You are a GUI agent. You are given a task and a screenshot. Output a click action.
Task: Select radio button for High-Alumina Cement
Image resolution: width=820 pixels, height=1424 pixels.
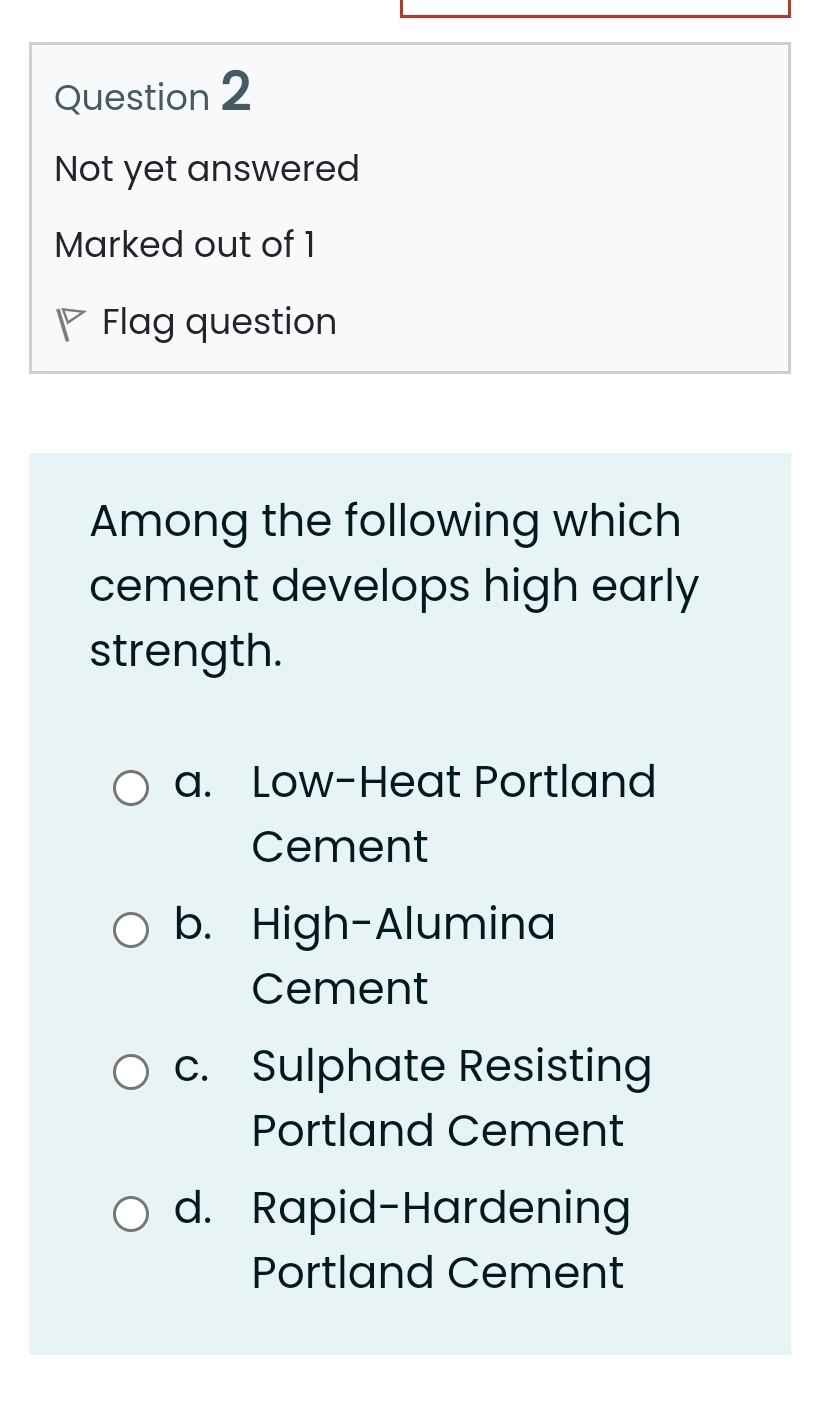tap(131, 930)
